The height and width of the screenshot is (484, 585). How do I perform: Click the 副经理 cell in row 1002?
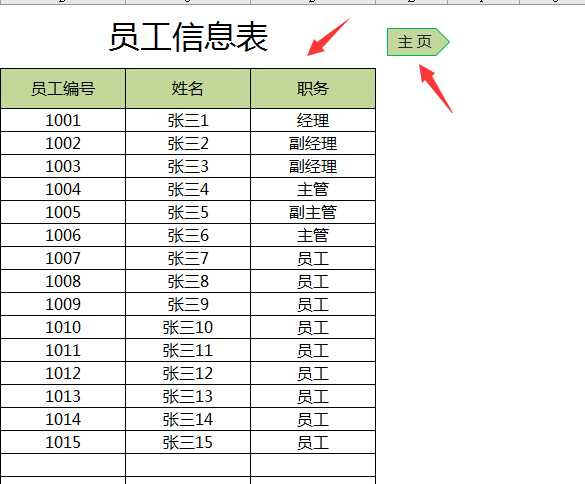(x=313, y=143)
